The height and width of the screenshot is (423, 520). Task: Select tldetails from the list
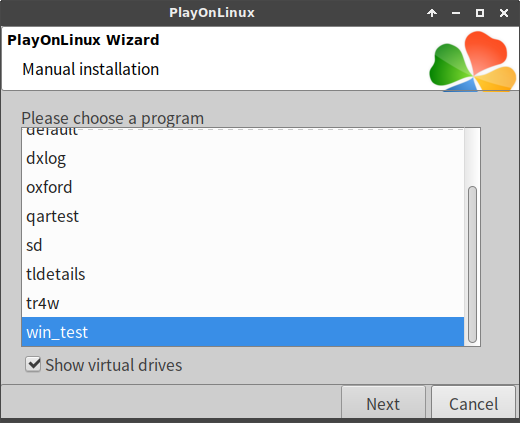click(x=243, y=274)
